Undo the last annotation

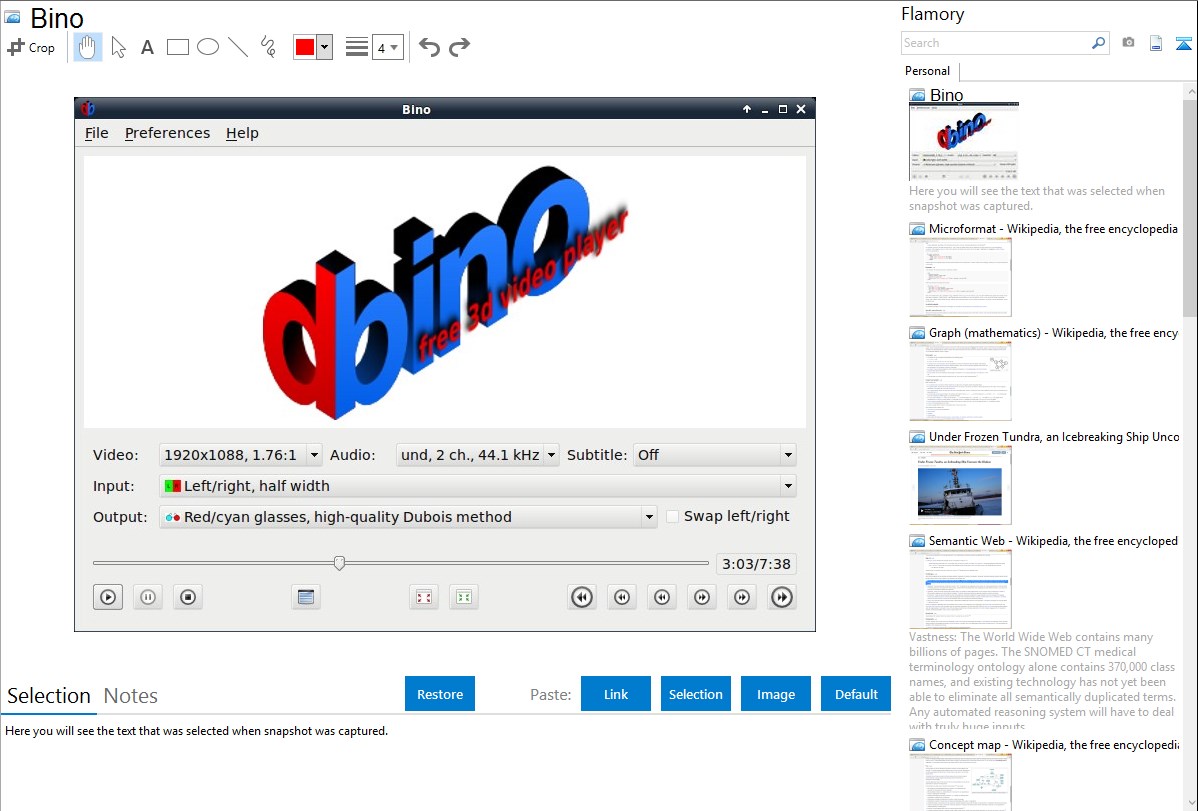[429, 47]
